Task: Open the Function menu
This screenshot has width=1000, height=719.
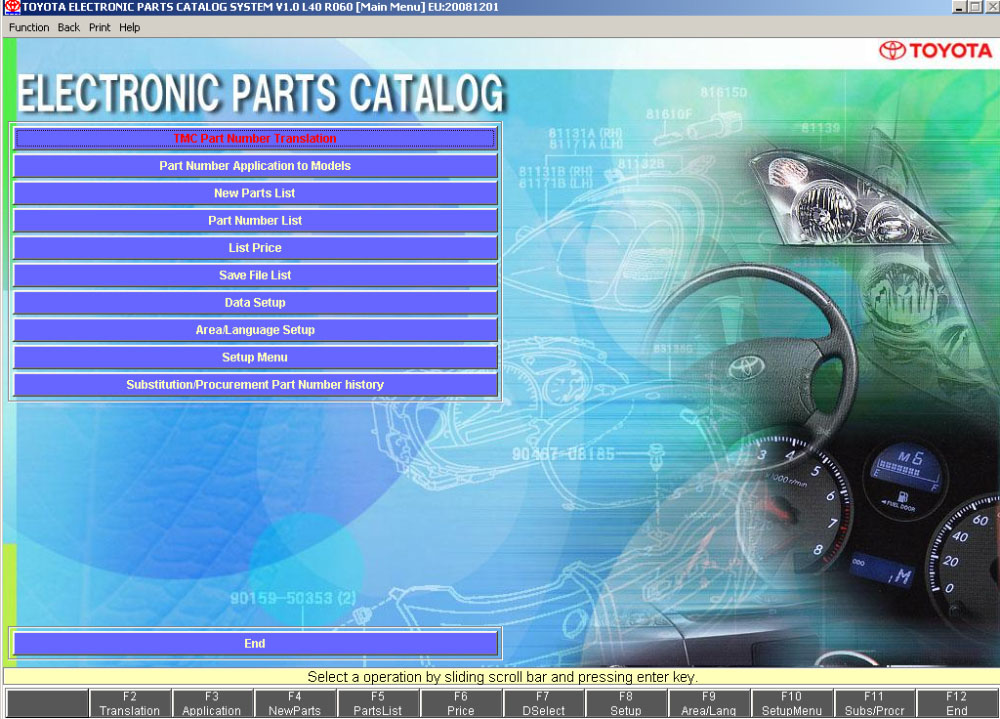Action: (29, 28)
